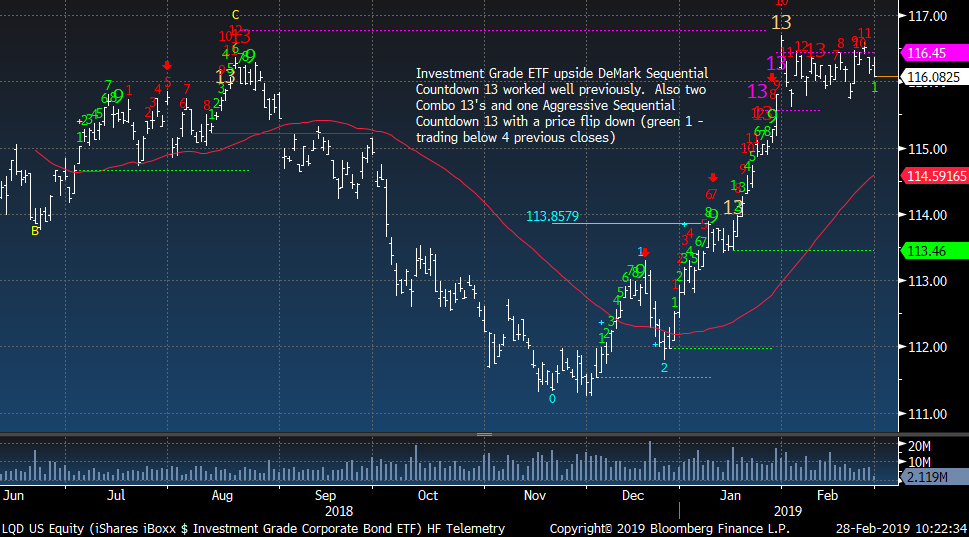Click the 28-Feb-2019 10:22:34 timestamp
The width and height of the screenshot is (969, 537).
(901, 529)
